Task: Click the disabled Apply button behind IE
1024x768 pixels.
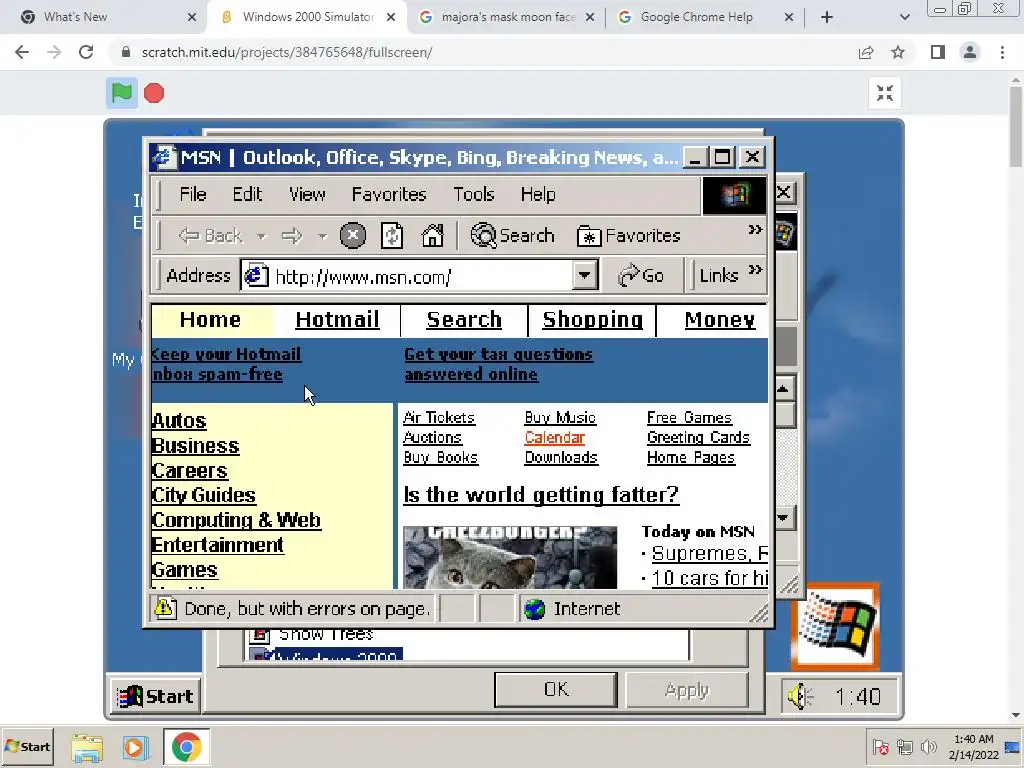Action: [x=687, y=690]
